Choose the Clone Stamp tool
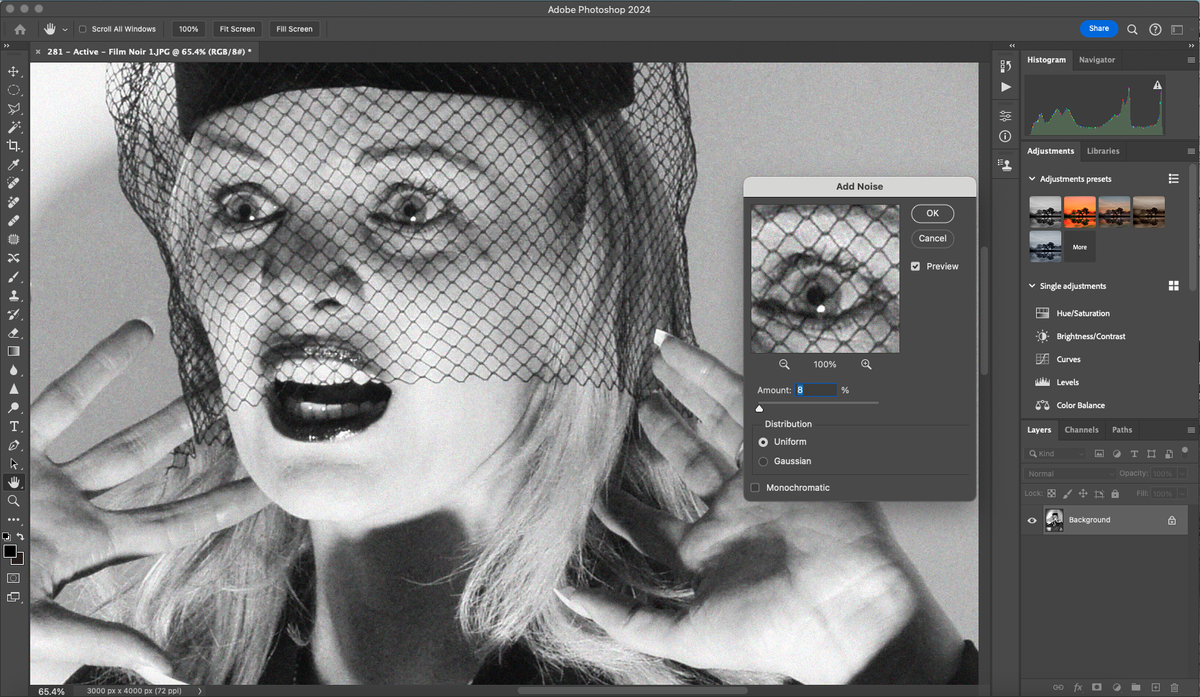1200x697 pixels. (x=14, y=294)
